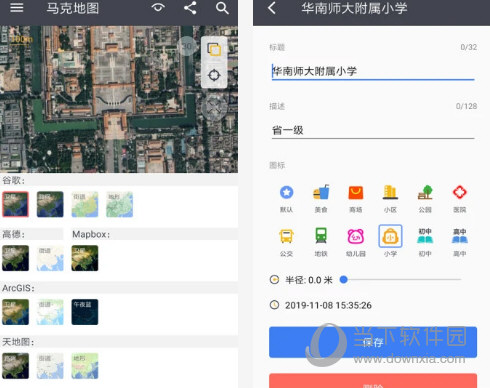Image resolution: width=490 pixels, height=388 pixels.
Task: Tap the clock icon beside the date
Action: pyautogui.click(x=274, y=305)
